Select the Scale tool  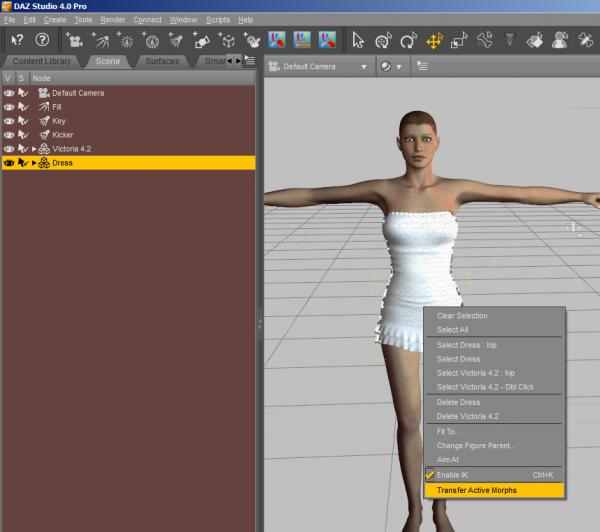click(x=459, y=40)
